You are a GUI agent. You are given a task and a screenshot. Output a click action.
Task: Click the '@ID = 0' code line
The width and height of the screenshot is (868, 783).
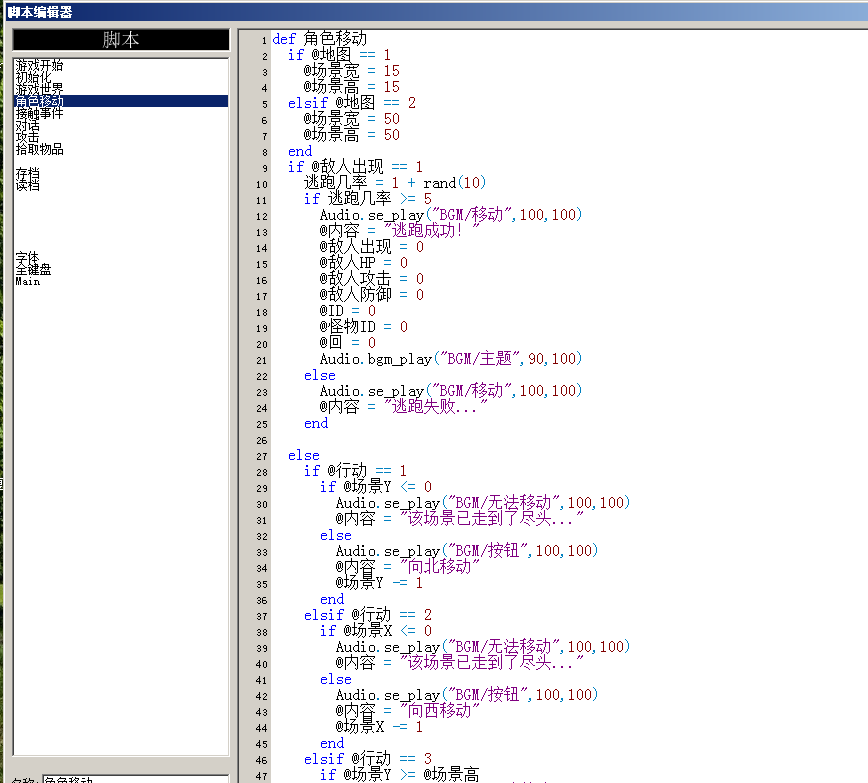click(348, 311)
